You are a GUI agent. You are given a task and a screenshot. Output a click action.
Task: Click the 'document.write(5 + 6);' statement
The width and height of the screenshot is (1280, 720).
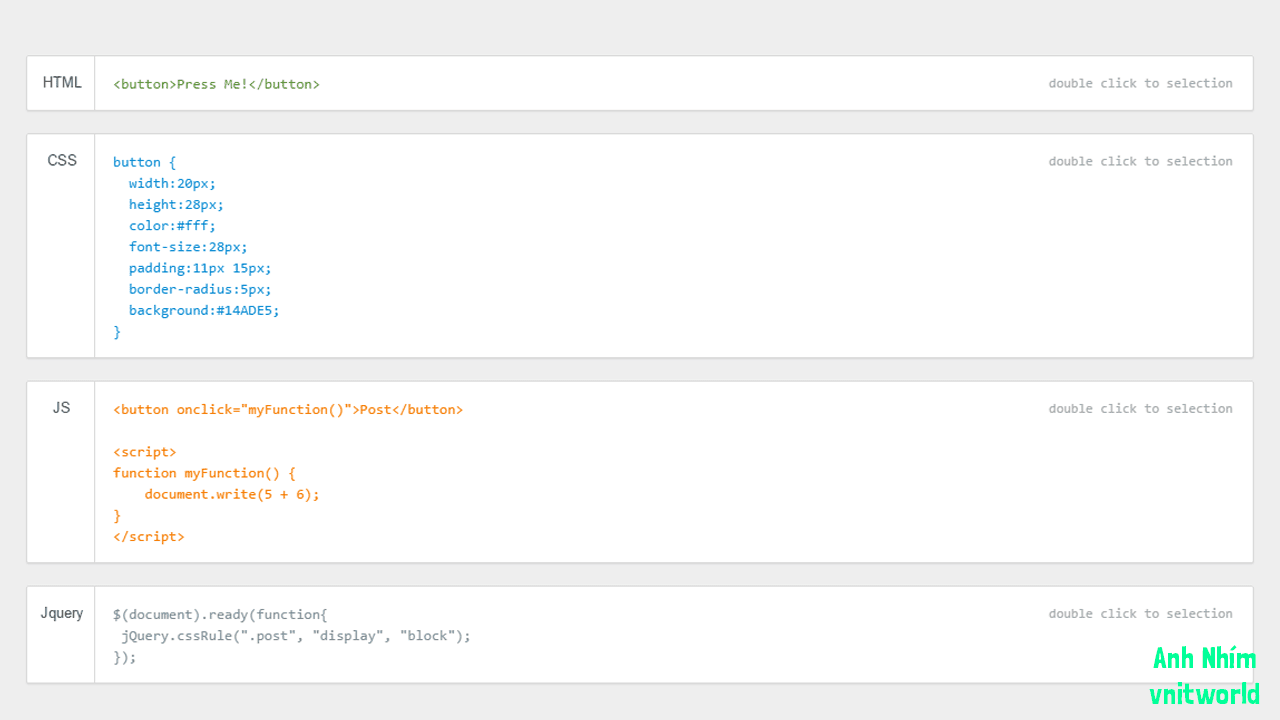[x=232, y=494]
